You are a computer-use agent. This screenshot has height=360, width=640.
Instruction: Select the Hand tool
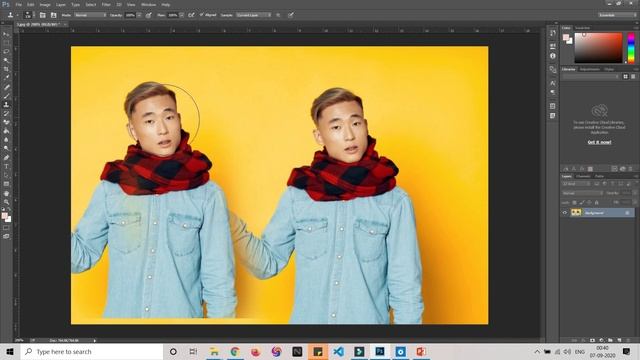coord(6,193)
